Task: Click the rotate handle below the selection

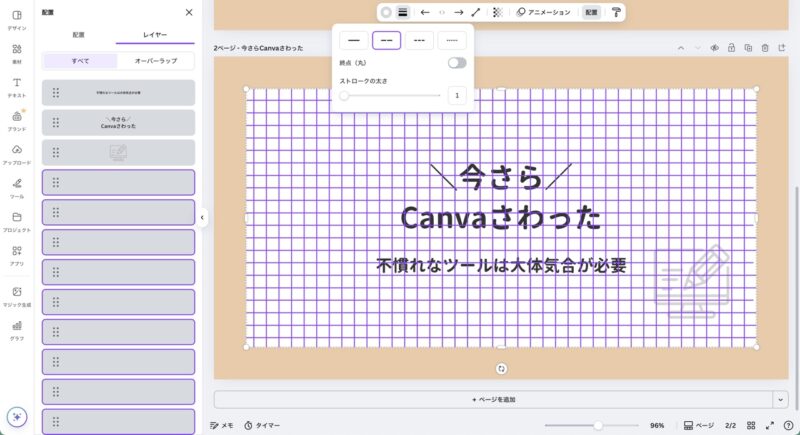Action: point(501,369)
